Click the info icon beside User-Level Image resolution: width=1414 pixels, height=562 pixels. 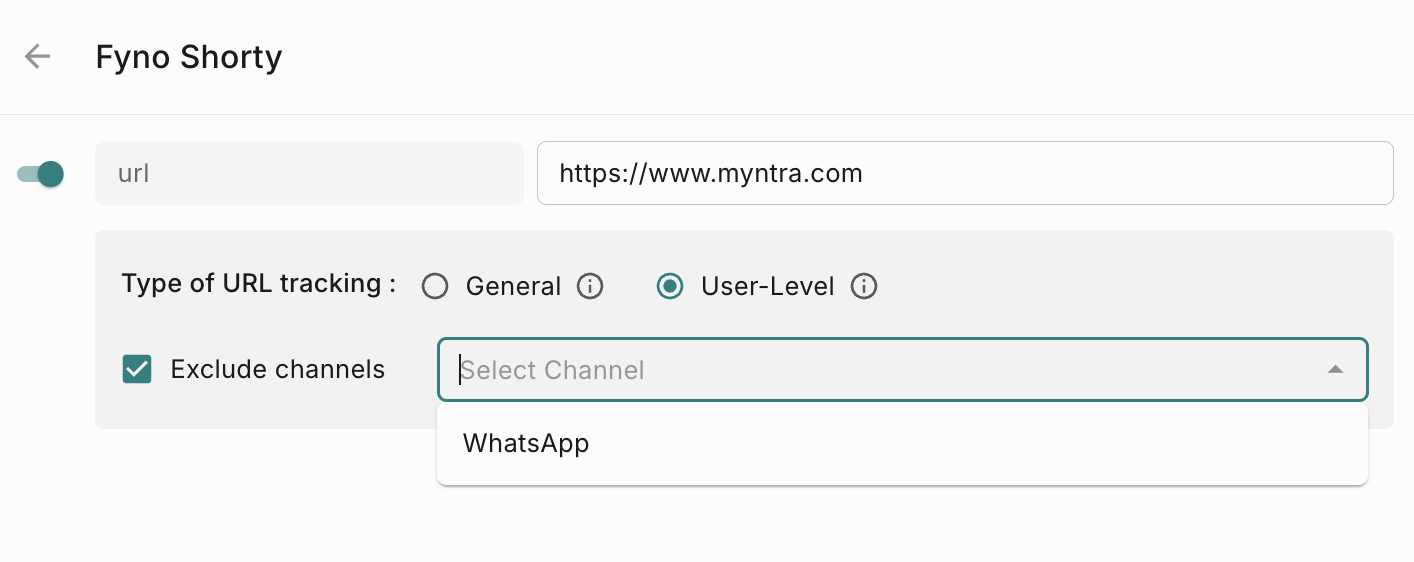tap(864, 287)
